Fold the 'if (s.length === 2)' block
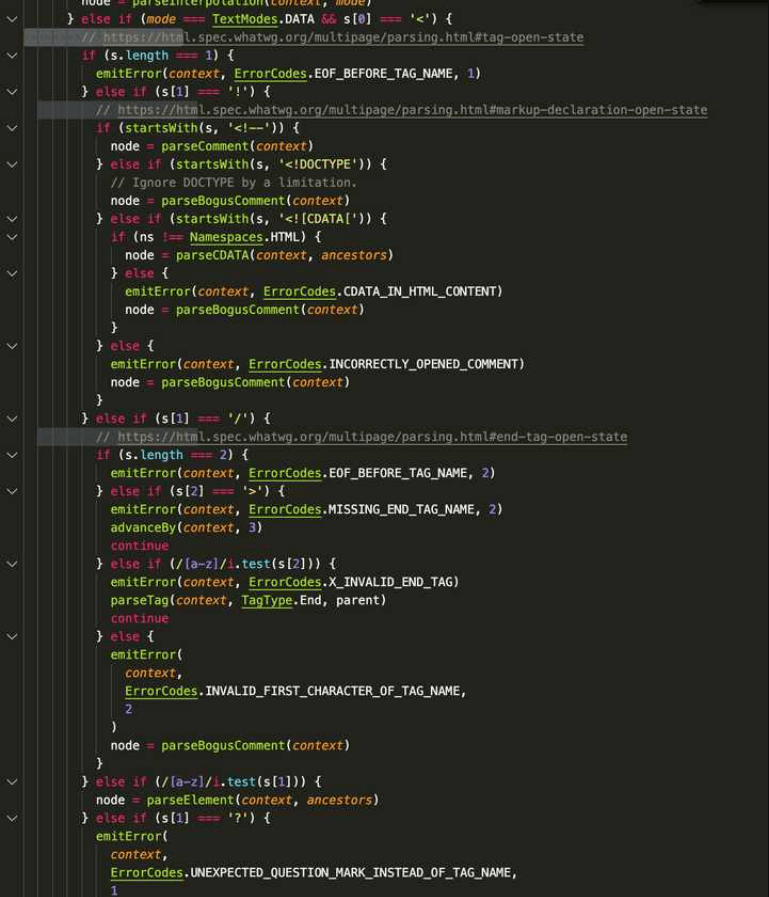769x897 pixels. [12, 455]
